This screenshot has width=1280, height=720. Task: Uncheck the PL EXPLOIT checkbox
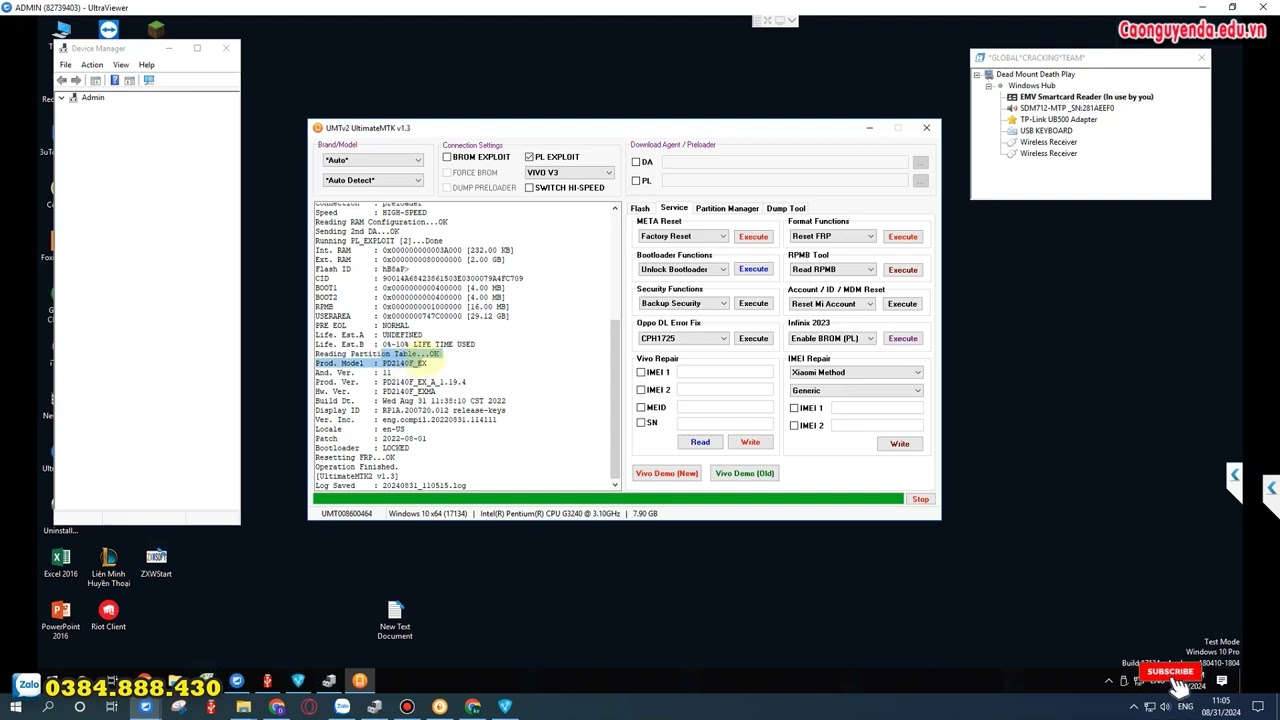tap(529, 157)
